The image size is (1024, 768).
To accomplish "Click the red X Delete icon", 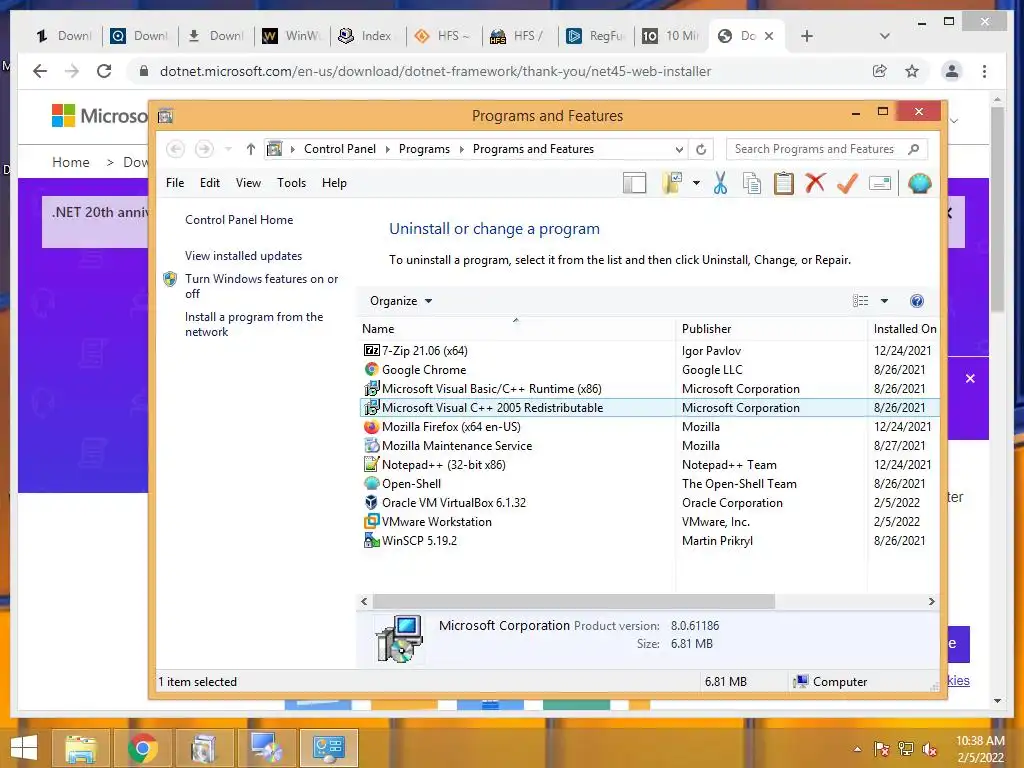I will (x=815, y=184).
